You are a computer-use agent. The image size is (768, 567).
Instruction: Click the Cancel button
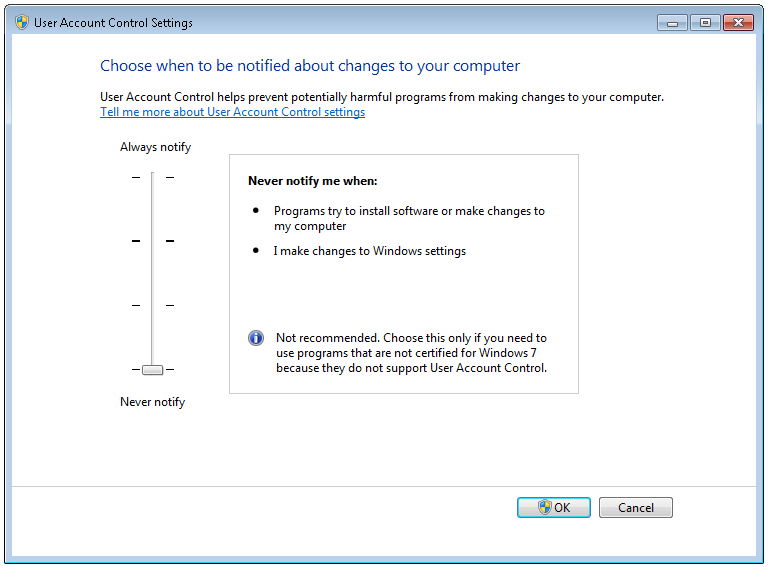coord(635,507)
